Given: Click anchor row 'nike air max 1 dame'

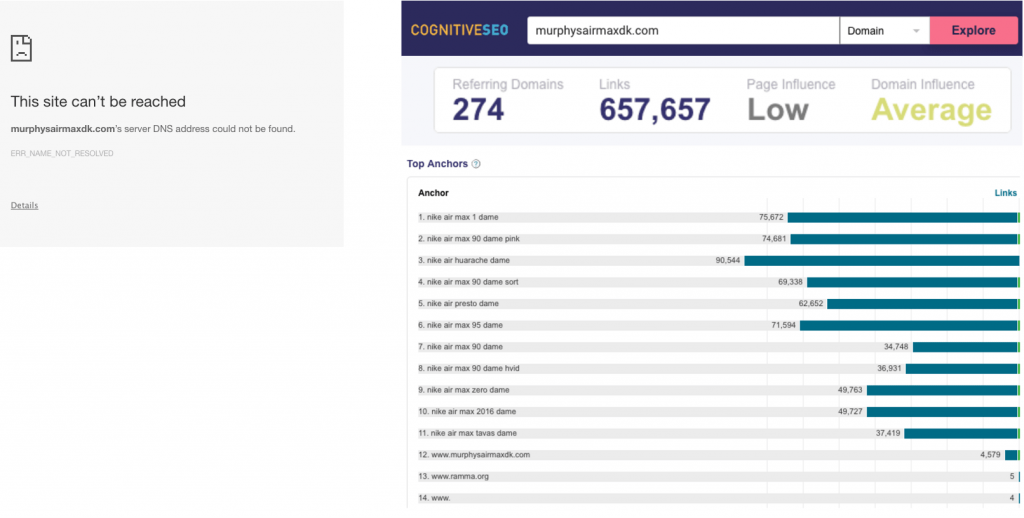Looking at the screenshot, I should [x=718, y=218].
